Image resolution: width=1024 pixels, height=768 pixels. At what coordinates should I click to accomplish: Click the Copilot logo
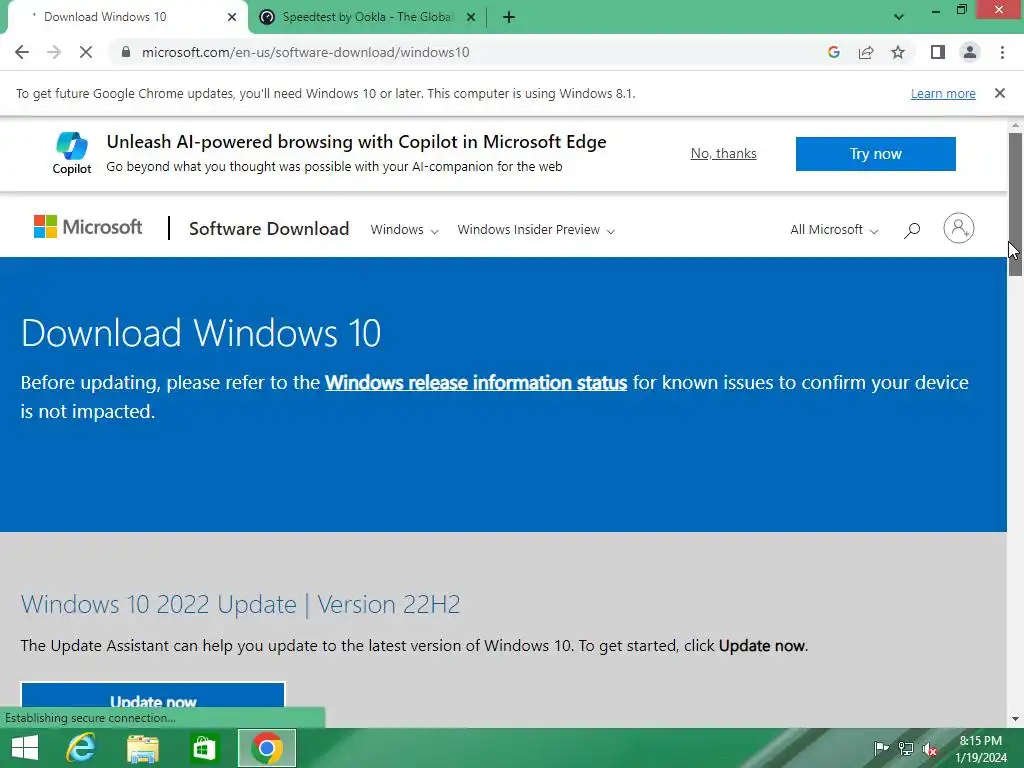pyautogui.click(x=72, y=153)
